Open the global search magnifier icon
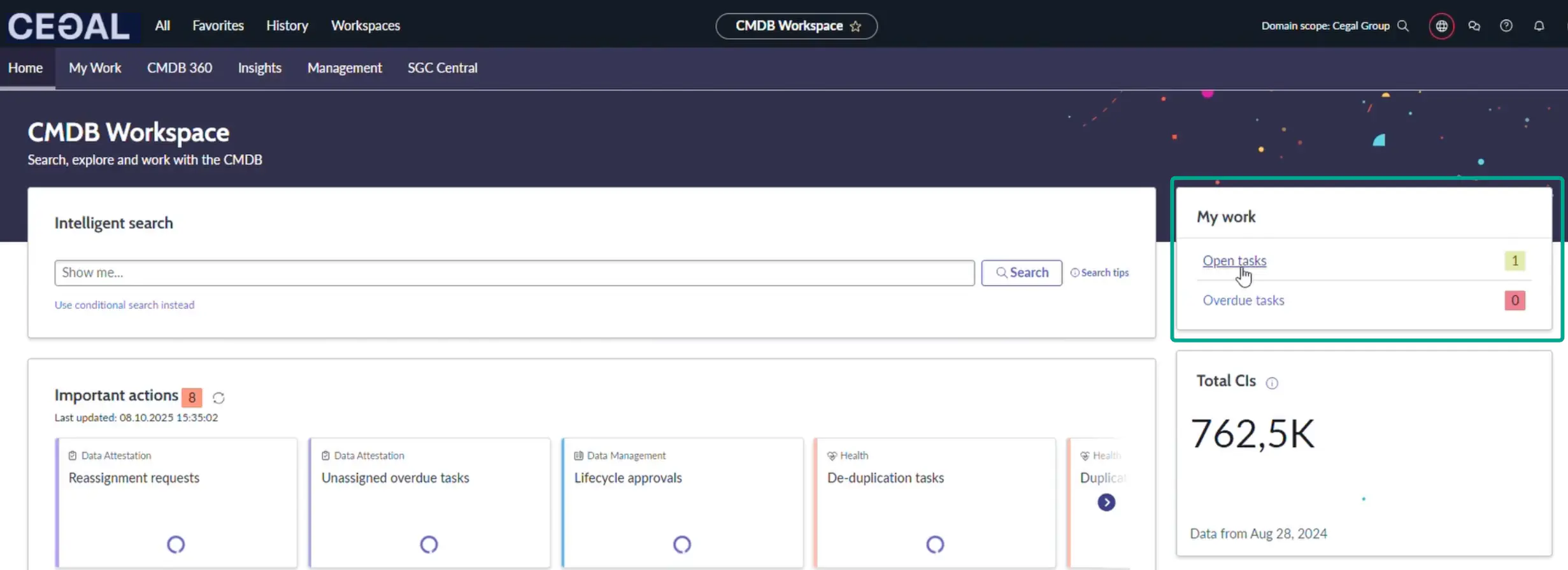Screen dimensions: 1568x570 [x=1403, y=26]
